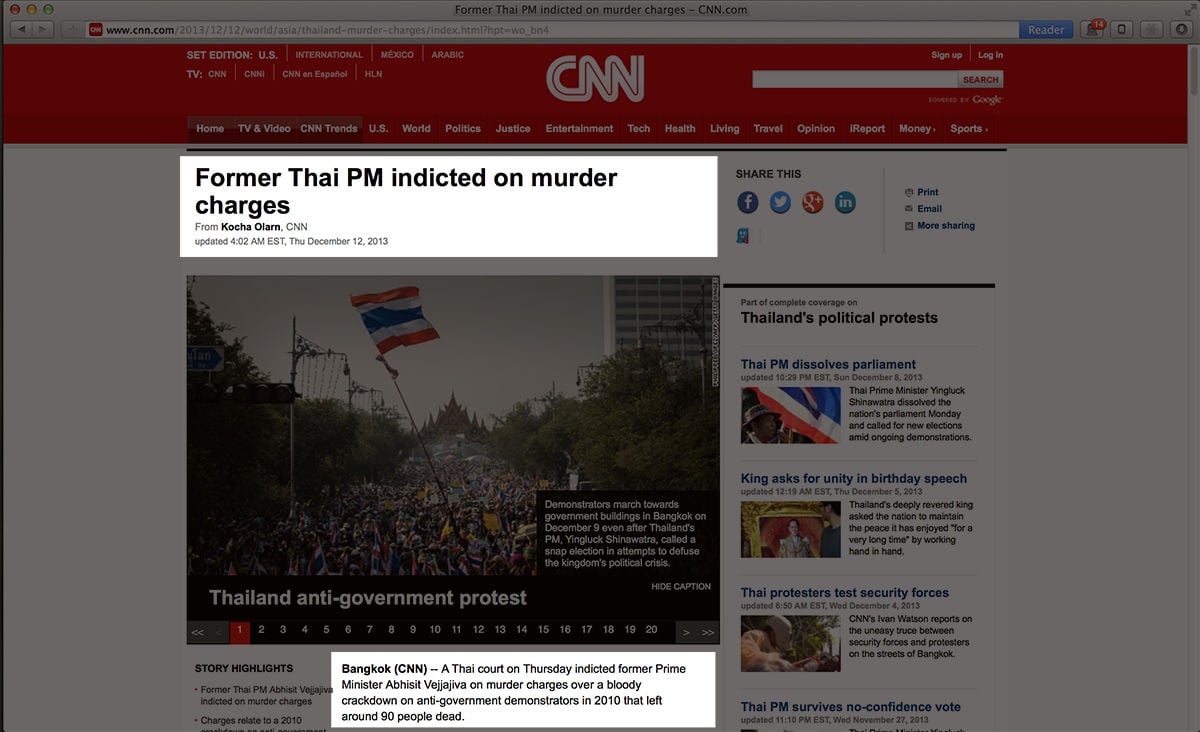The height and width of the screenshot is (732, 1200).
Task: Select gallery photo number 20
Action: tap(652, 631)
